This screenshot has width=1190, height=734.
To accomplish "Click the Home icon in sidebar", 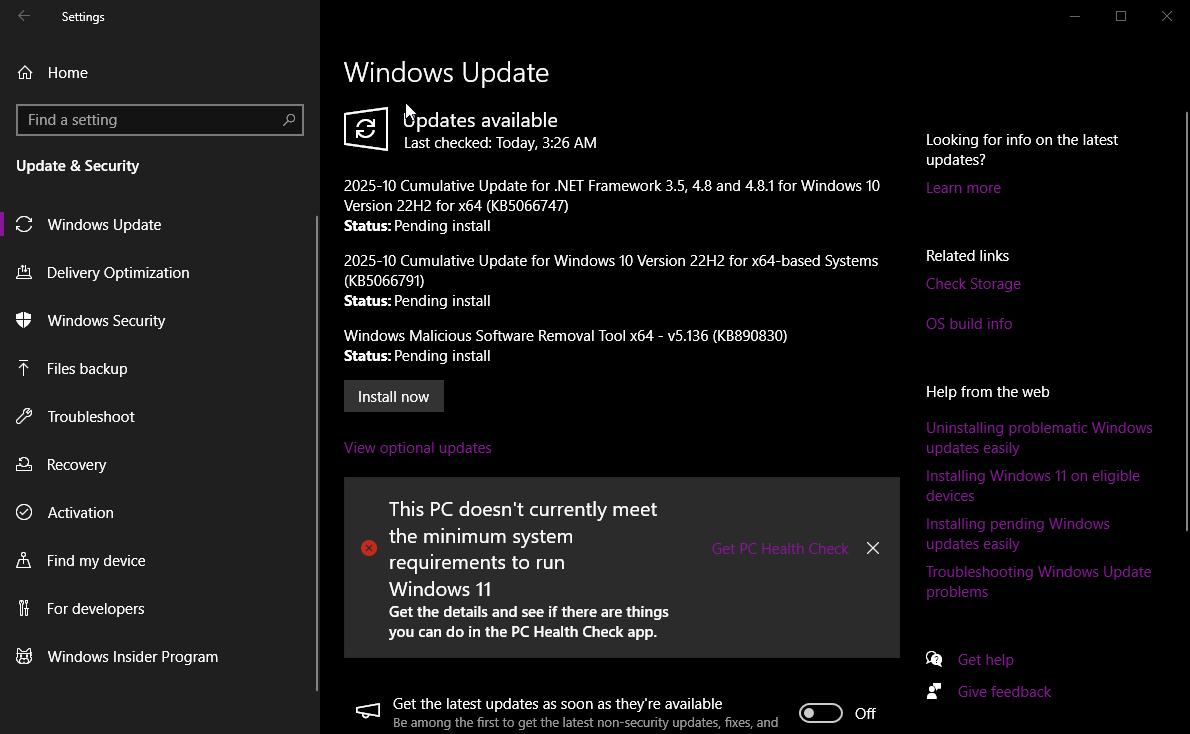I will pos(25,73).
